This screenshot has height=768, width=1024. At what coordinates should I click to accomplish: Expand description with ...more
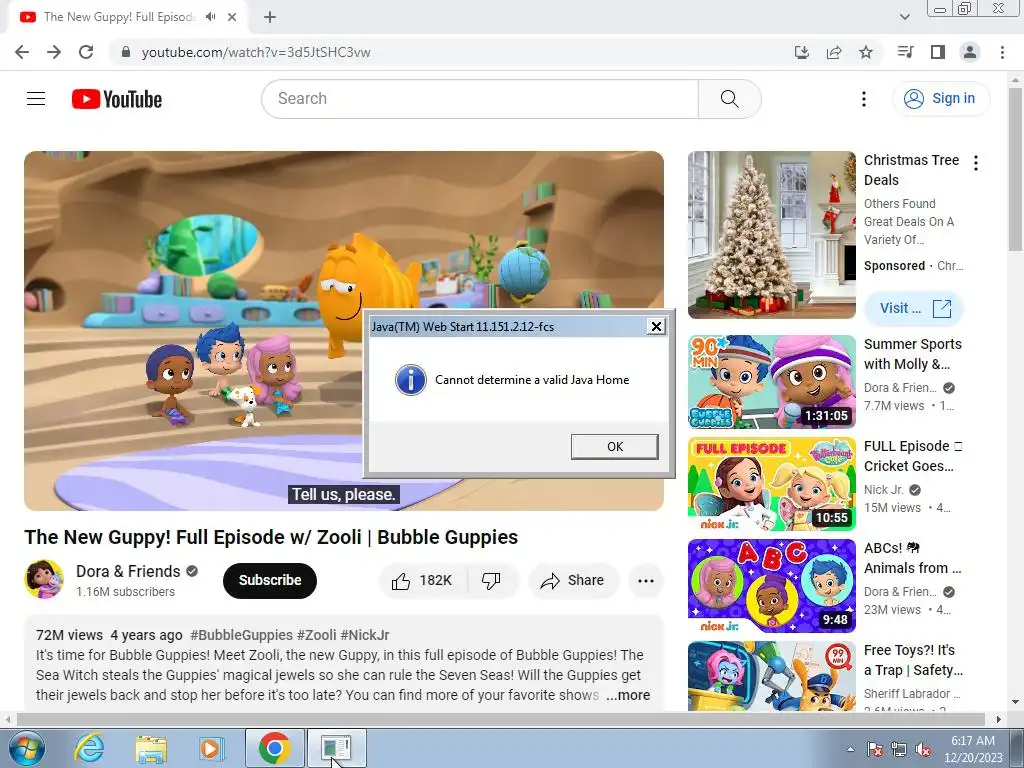point(628,696)
